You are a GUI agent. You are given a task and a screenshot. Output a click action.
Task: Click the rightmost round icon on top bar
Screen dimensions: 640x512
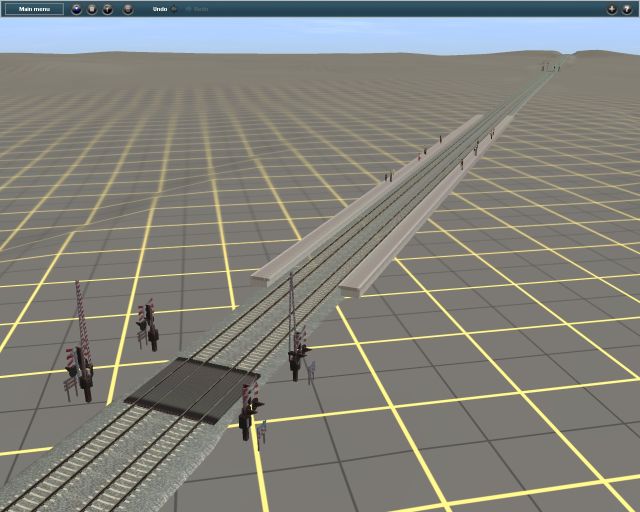[x=627, y=9]
